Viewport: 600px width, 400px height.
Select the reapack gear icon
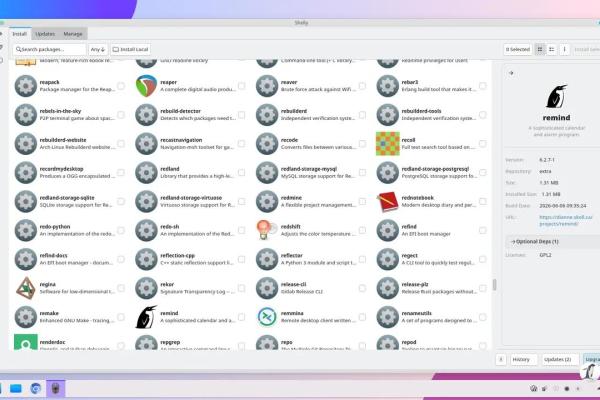coord(26,86)
